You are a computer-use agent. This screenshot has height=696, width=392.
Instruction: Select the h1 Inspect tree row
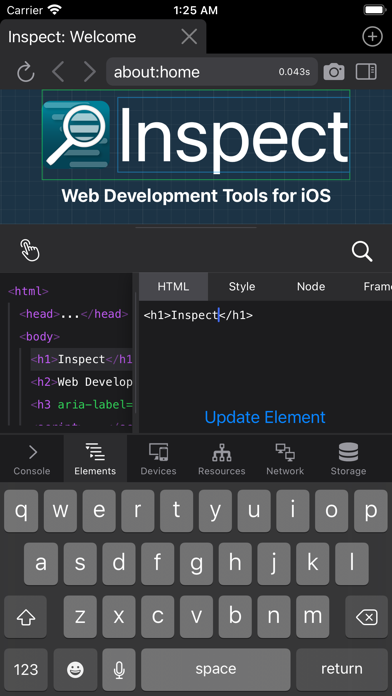81,360
